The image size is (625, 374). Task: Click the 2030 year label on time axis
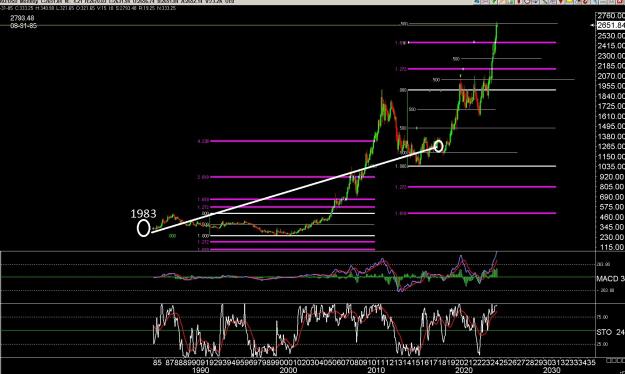click(x=552, y=370)
